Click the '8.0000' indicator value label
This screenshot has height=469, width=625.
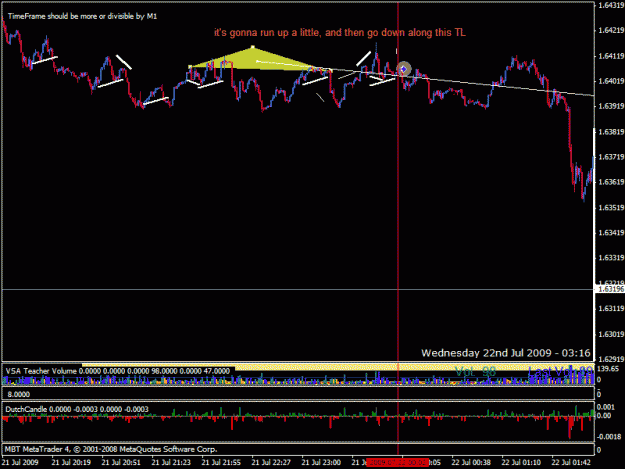click(x=19, y=394)
